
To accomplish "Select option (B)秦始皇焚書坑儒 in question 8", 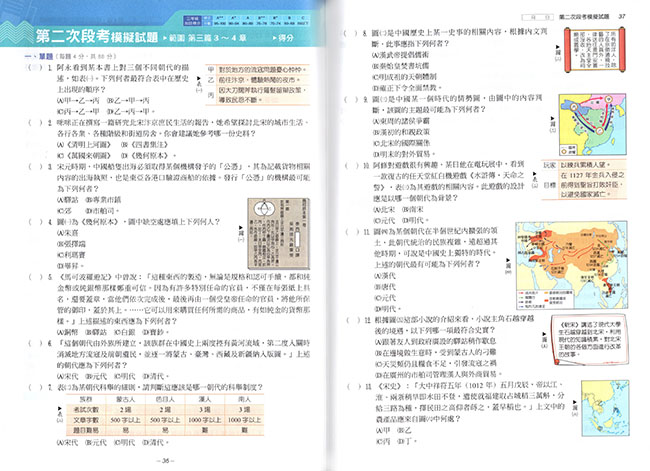I will [400, 66].
